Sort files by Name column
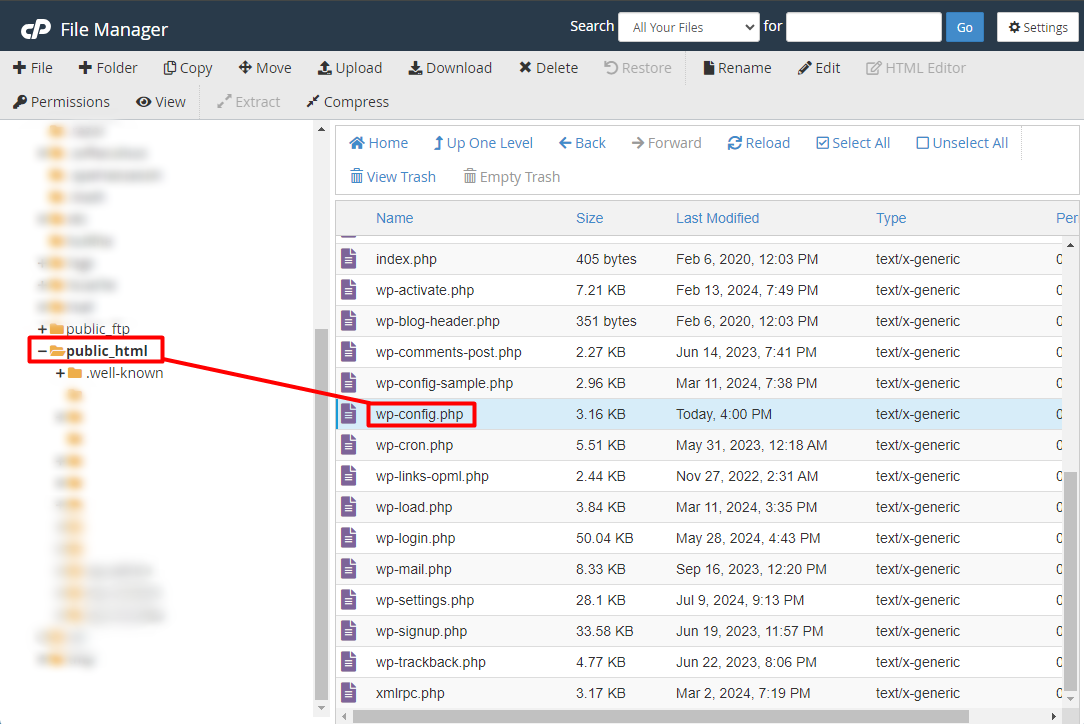Viewport: 1084px width, 724px height. point(395,219)
